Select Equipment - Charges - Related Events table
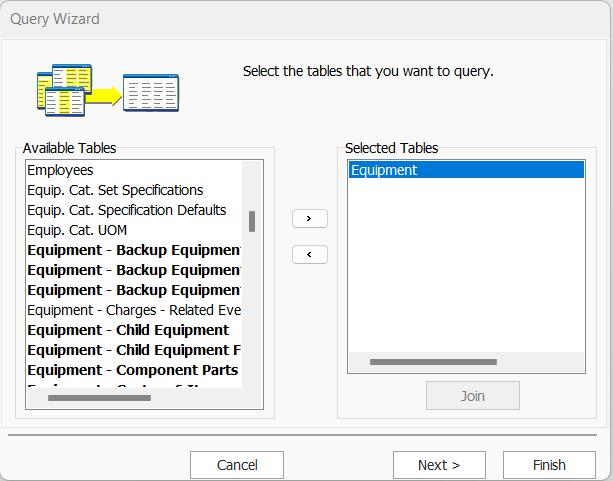Viewport: 613px width, 481px height. click(x=134, y=310)
